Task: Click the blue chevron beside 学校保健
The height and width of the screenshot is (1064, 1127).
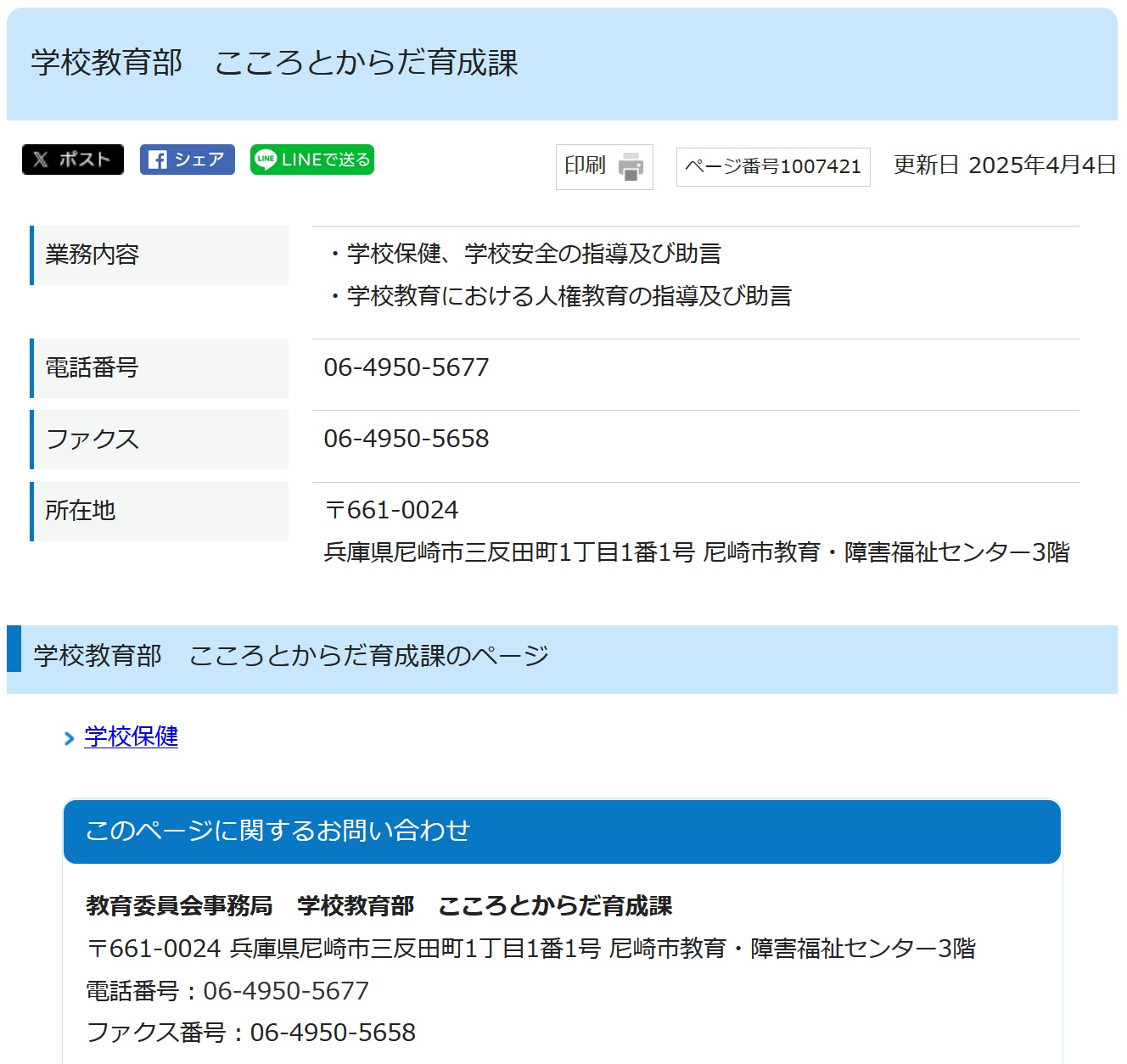Action: (x=70, y=738)
